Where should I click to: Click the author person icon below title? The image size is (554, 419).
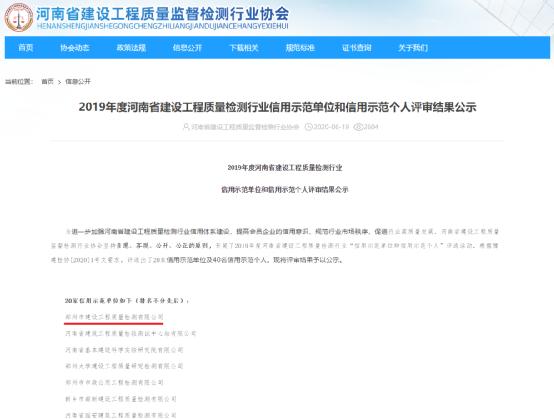click(186, 126)
